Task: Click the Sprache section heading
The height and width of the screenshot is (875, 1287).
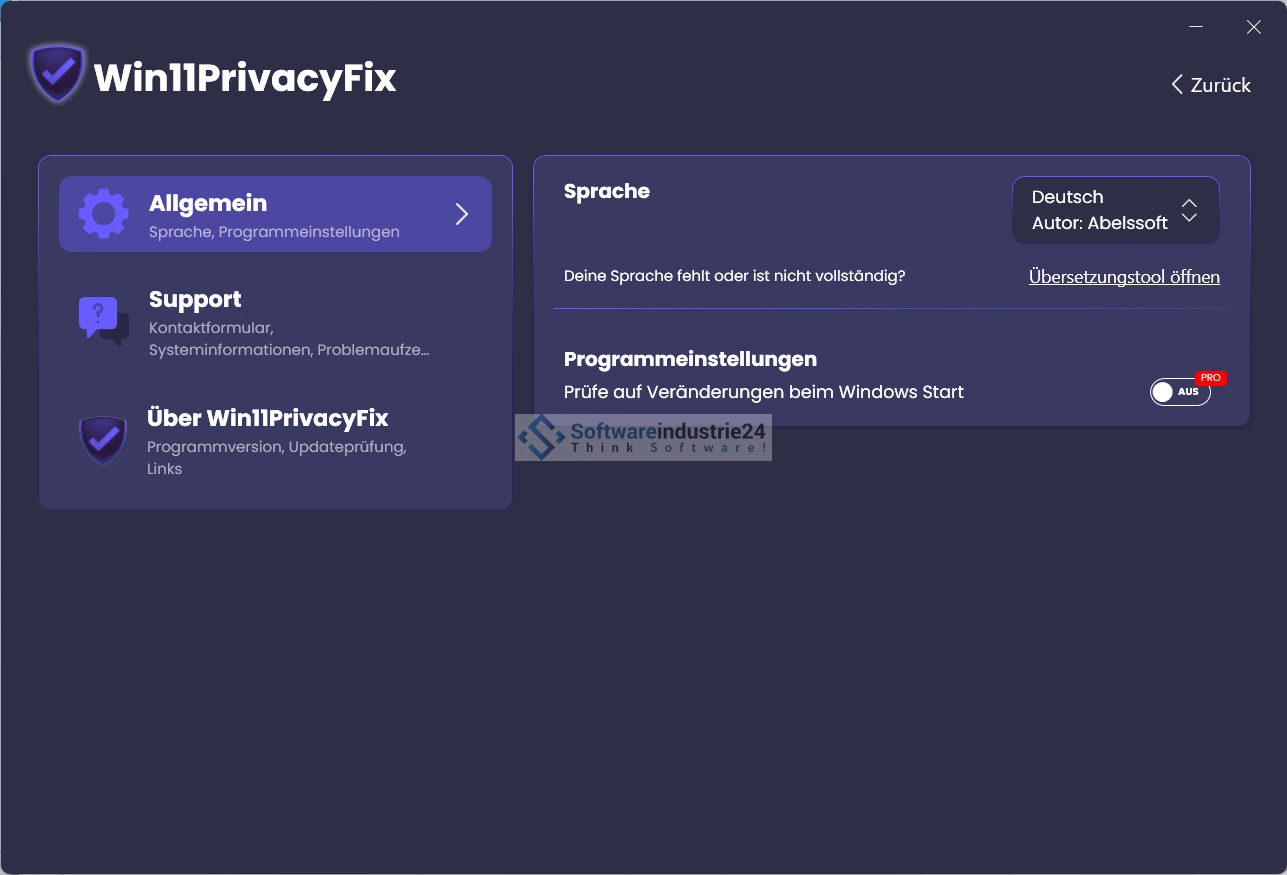Action: [x=607, y=191]
